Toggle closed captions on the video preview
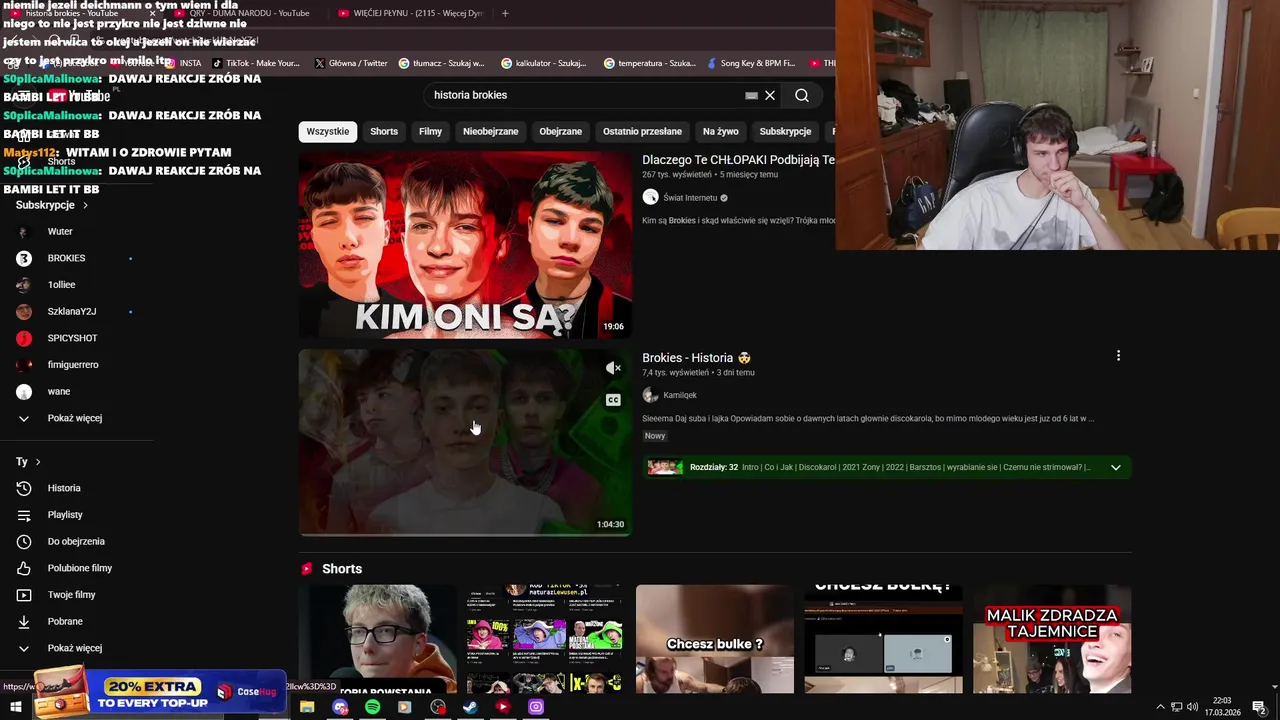Image resolution: width=1280 pixels, height=720 pixels. click(x=613, y=400)
